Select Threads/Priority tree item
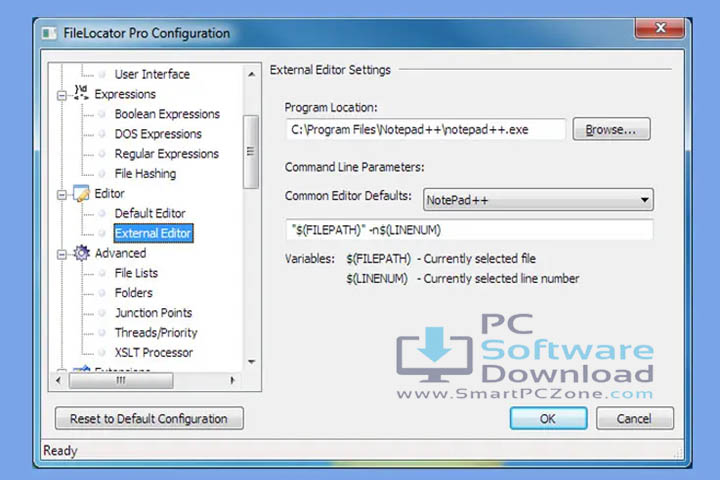720x480 pixels. pyautogui.click(x=156, y=333)
